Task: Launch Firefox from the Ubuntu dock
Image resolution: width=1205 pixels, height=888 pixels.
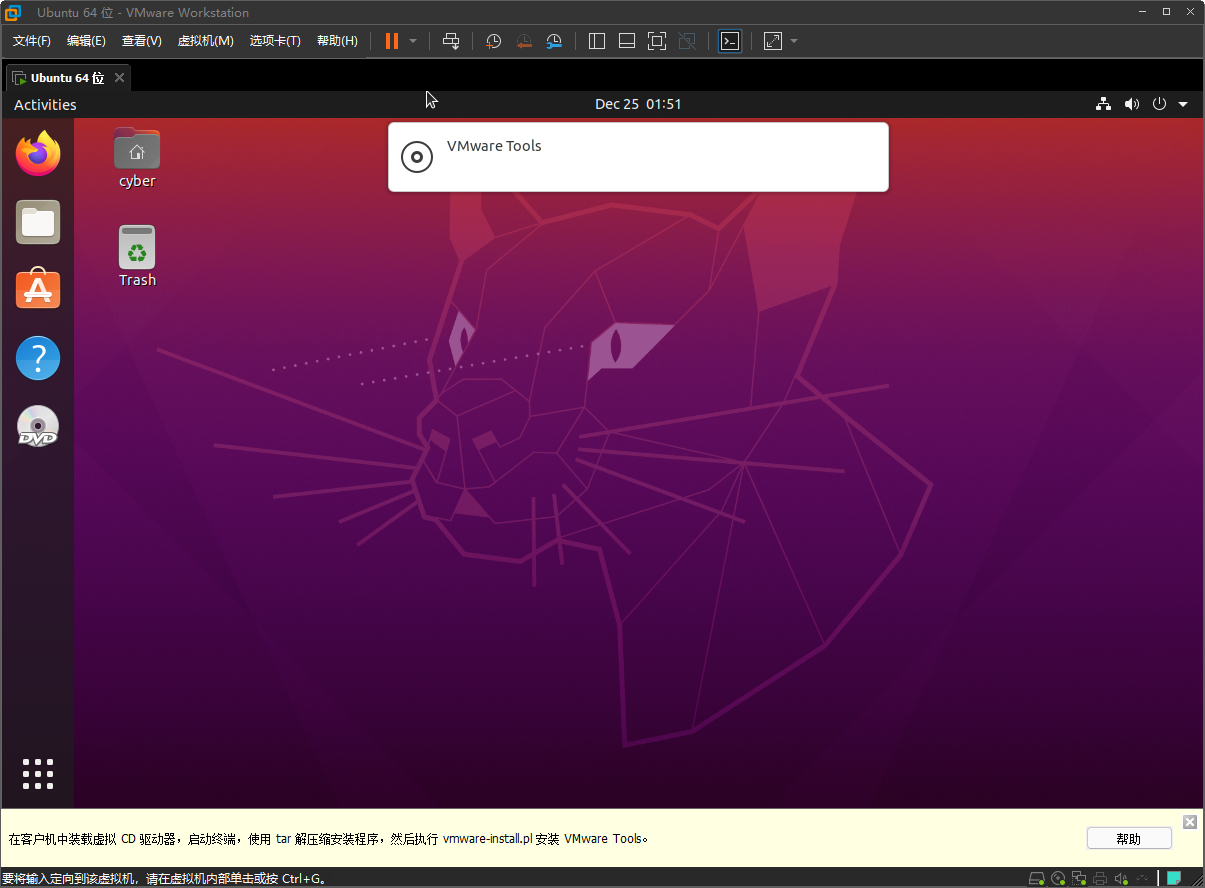Action: [x=38, y=153]
